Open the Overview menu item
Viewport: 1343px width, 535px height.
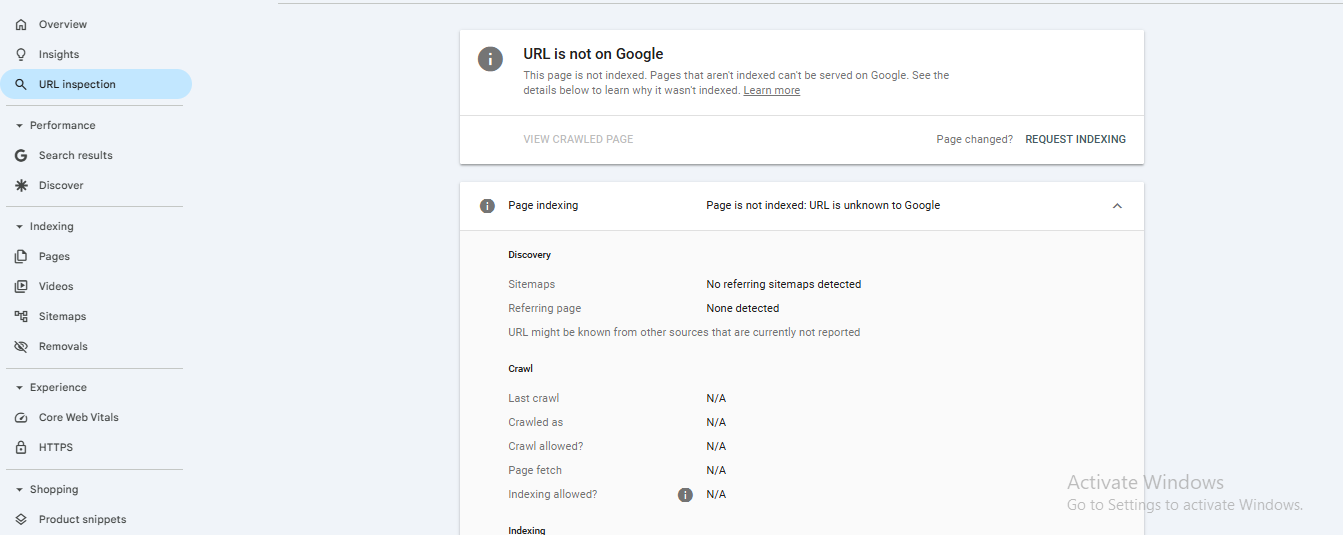tap(96, 24)
